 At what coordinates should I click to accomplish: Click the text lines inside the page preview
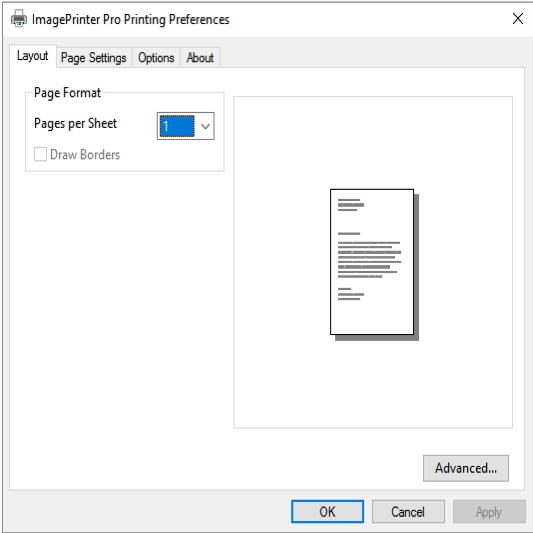point(369,250)
